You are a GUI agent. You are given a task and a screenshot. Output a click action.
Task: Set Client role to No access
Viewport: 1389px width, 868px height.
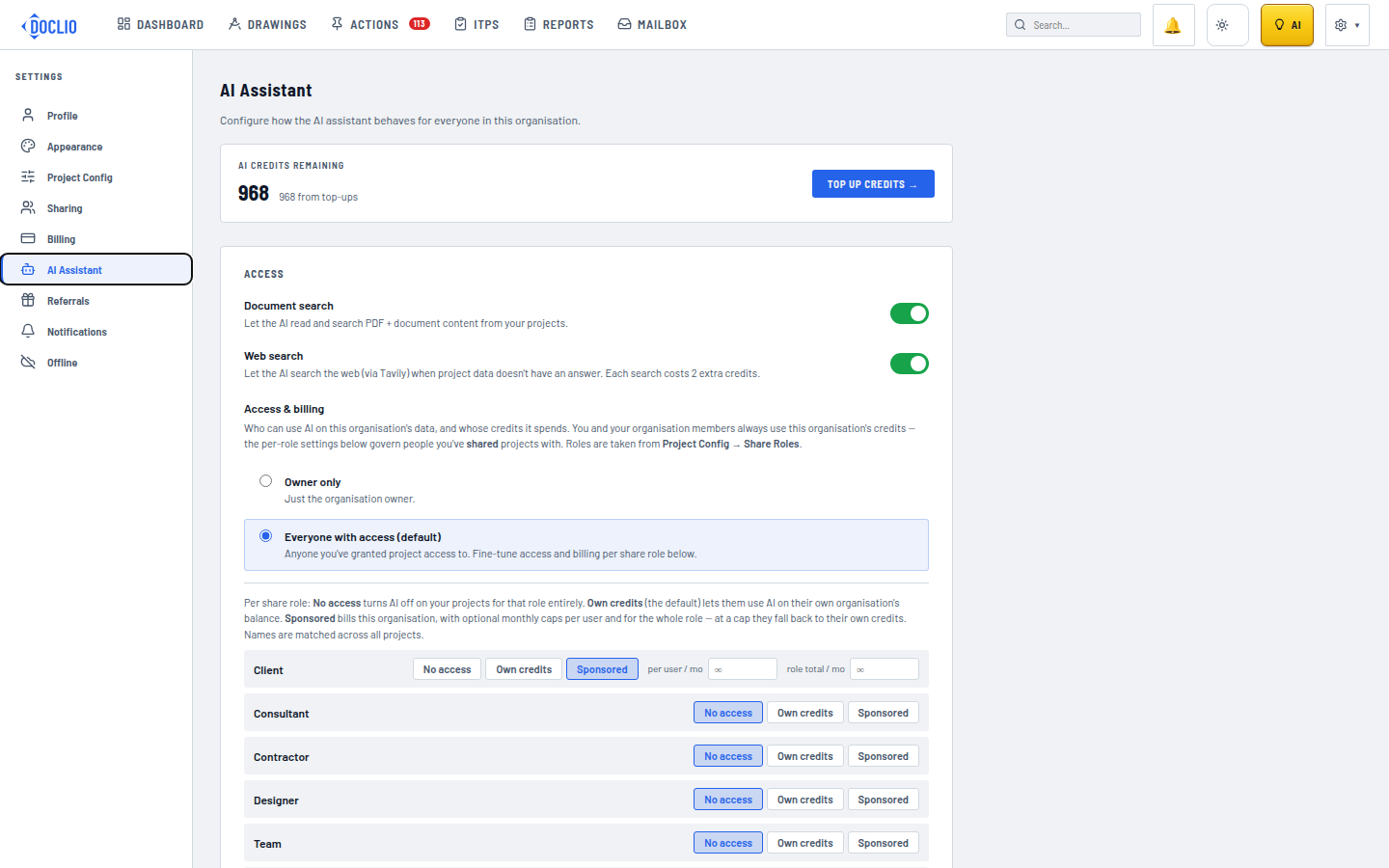click(447, 669)
